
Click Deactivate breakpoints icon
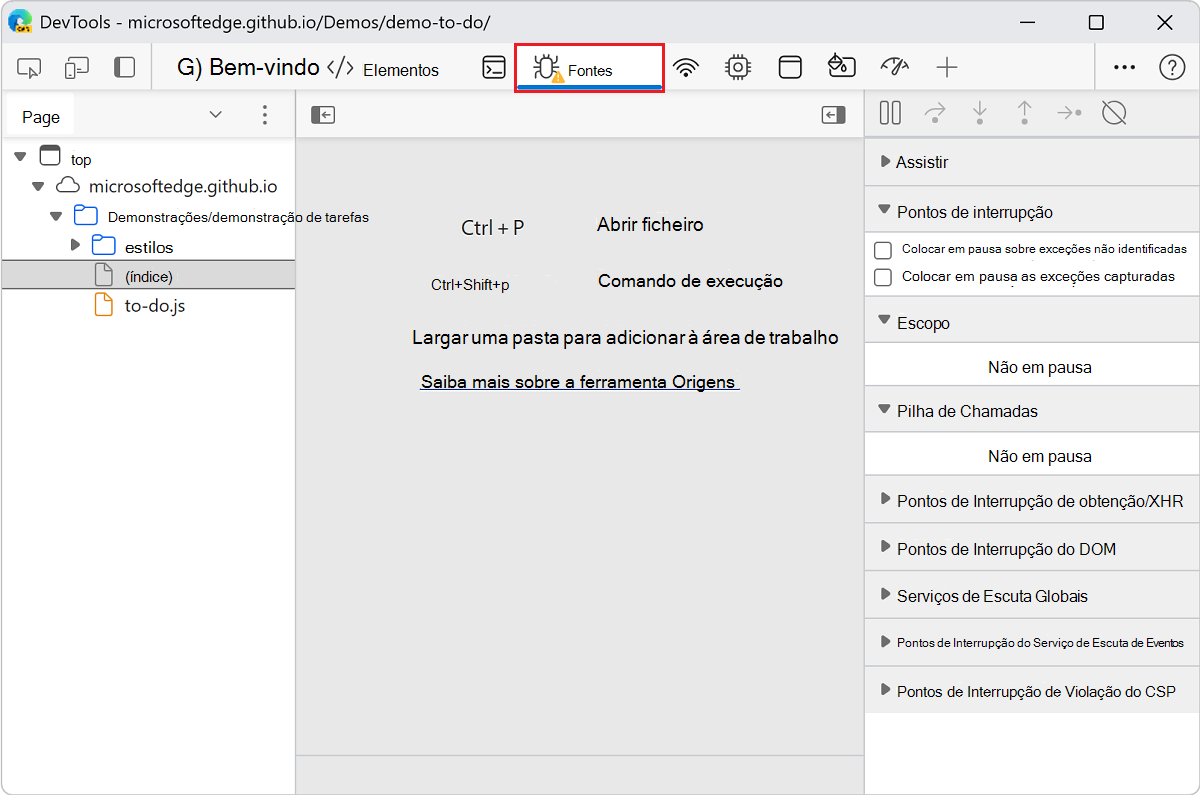(1114, 113)
